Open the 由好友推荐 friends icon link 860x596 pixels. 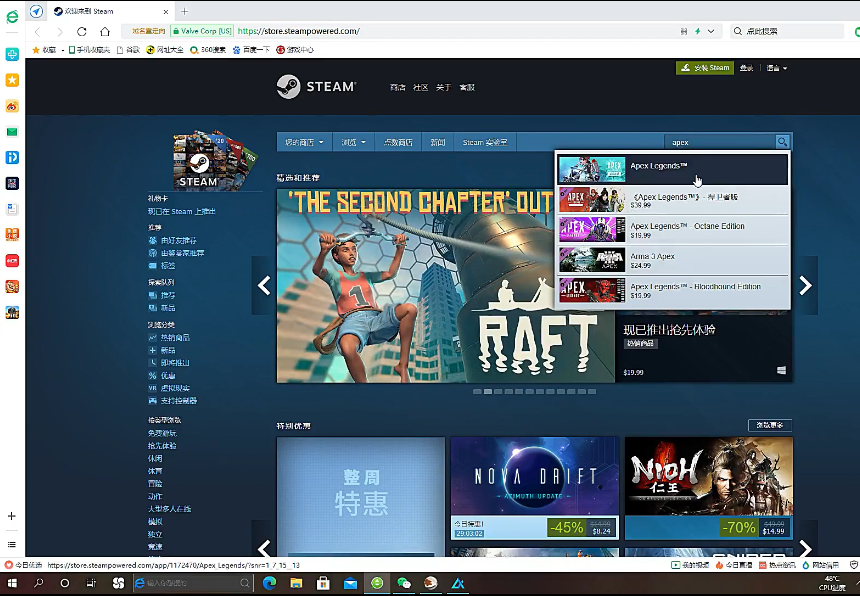pos(153,240)
